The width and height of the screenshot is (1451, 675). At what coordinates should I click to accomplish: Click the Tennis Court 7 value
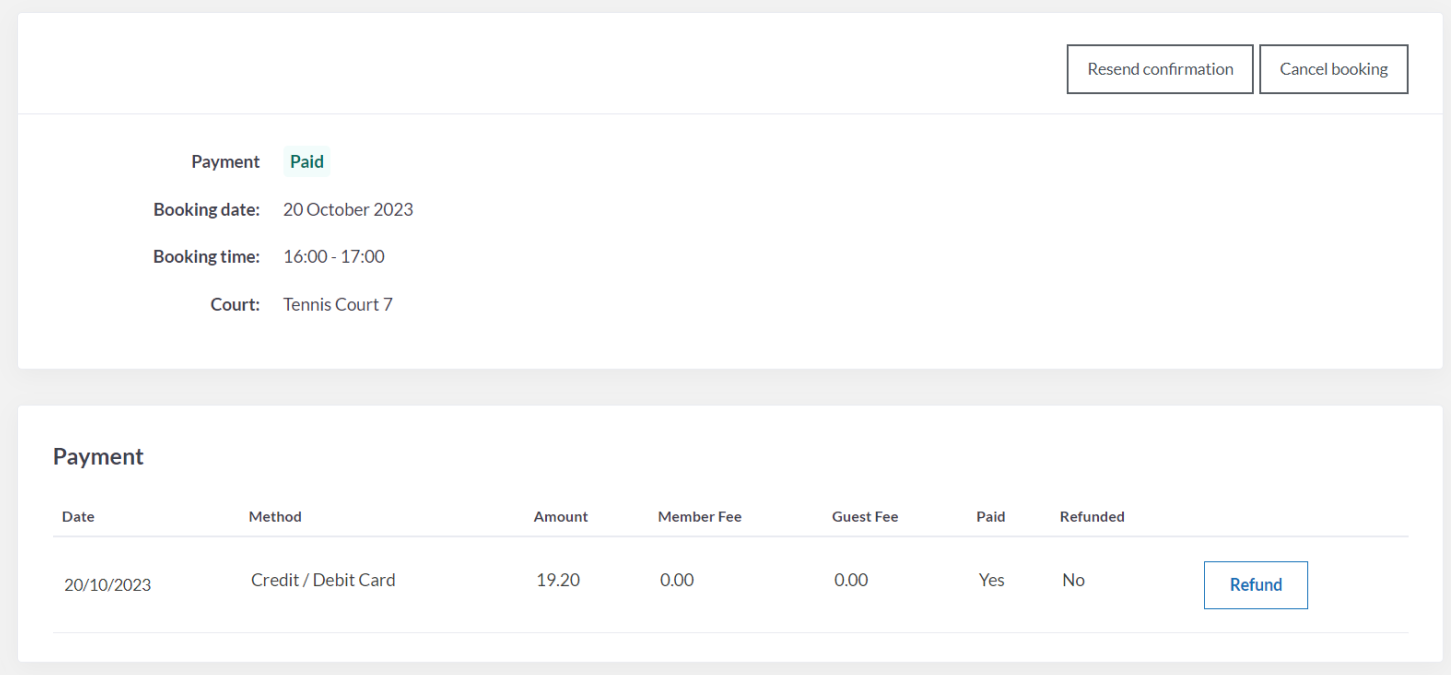338,304
